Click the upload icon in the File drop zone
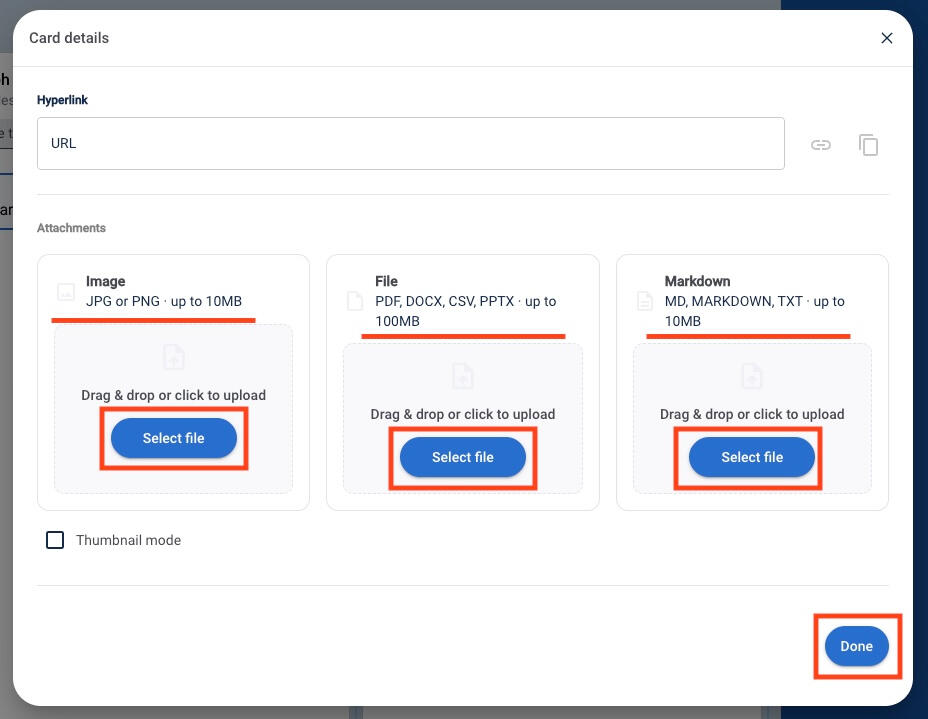928x719 pixels. coord(462,376)
